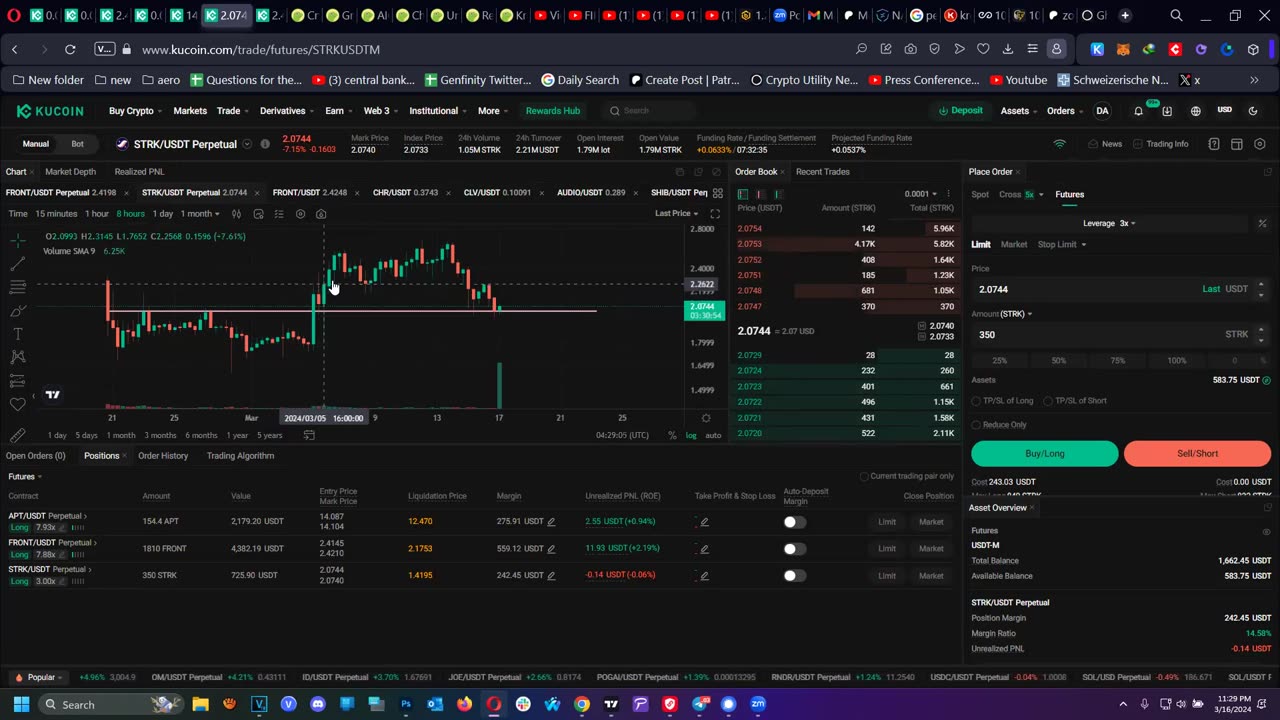This screenshot has height=720, width=1280.
Task: Enable the Reduce Only option
Action: click(x=976, y=425)
